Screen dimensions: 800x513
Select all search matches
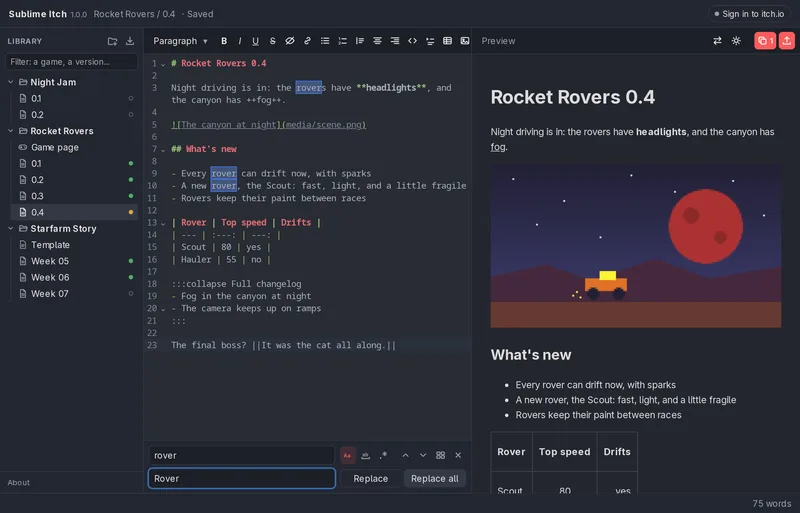440,455
